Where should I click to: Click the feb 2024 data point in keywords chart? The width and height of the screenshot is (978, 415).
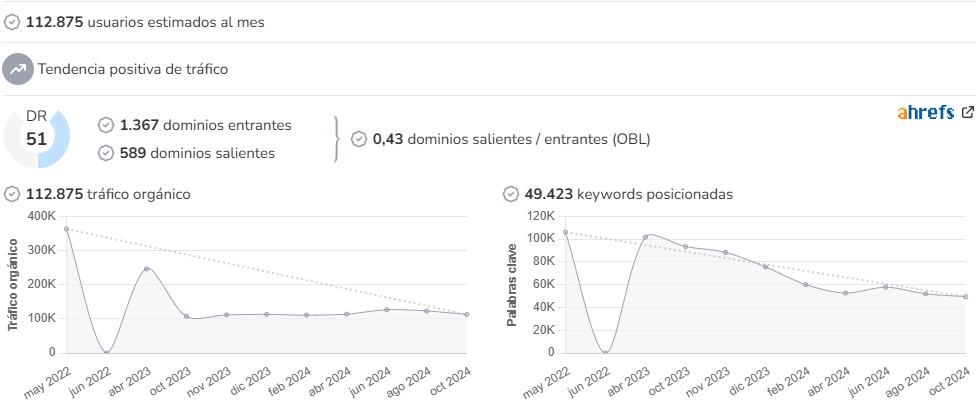pyautogui.click(x=805, y=285)
